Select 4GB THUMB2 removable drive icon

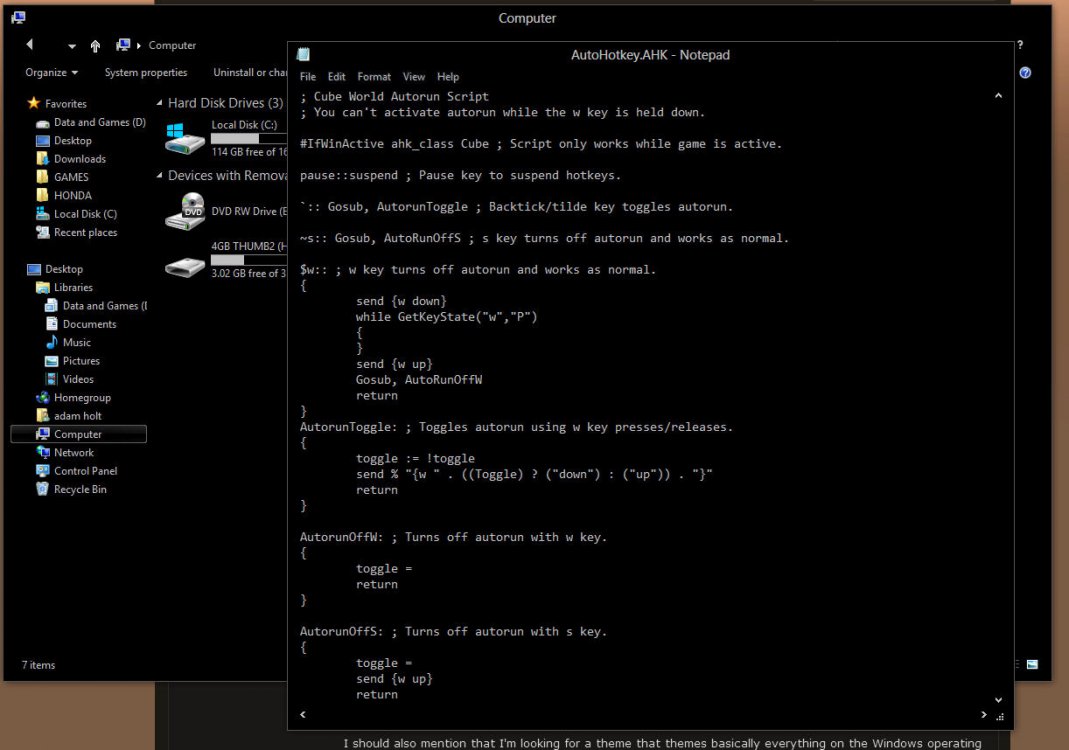(x=185, y=267)
